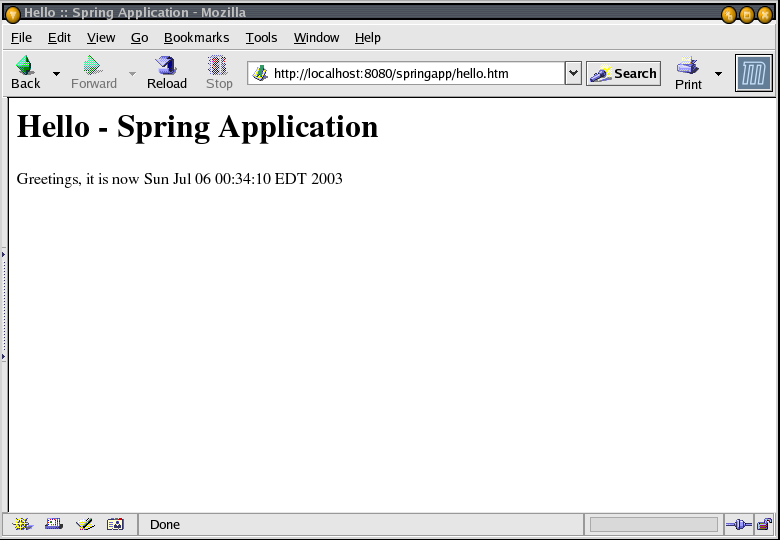Click the security padlock icon
This screenshot has height=540, width=780.
click(x=764, y=524)
